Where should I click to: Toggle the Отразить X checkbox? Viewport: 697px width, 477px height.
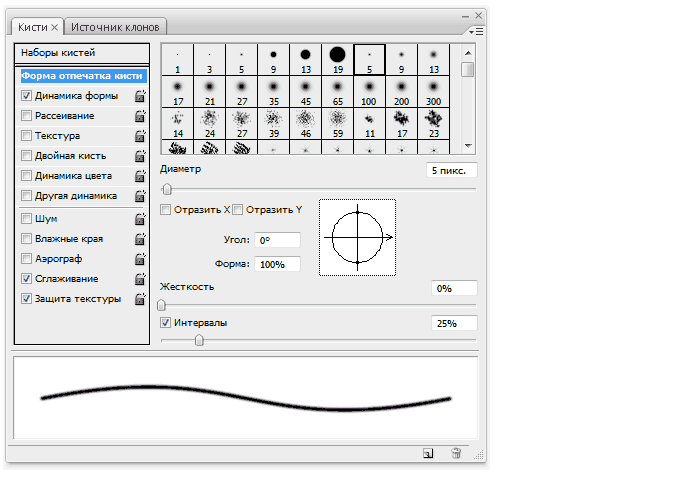point(166,210)
